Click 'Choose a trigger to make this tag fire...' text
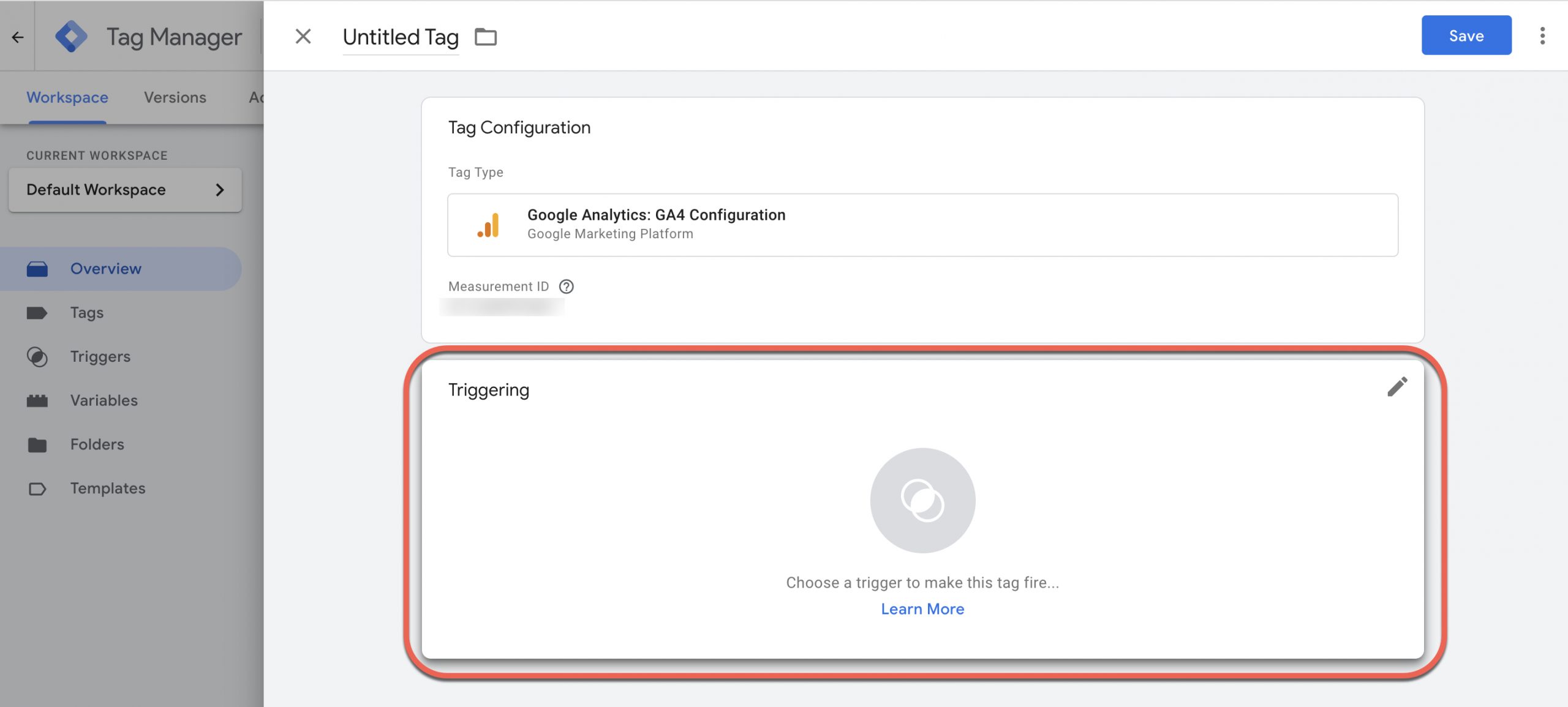Viewport: 1568px width, 707px height. coord(922,583)
